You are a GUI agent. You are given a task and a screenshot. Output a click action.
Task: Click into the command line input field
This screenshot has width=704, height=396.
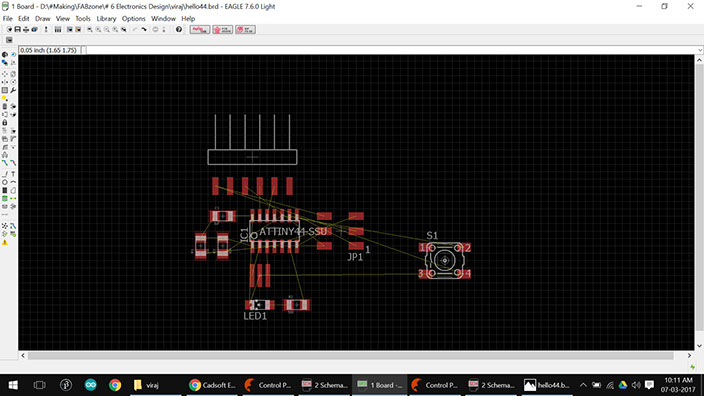point(391,50)
